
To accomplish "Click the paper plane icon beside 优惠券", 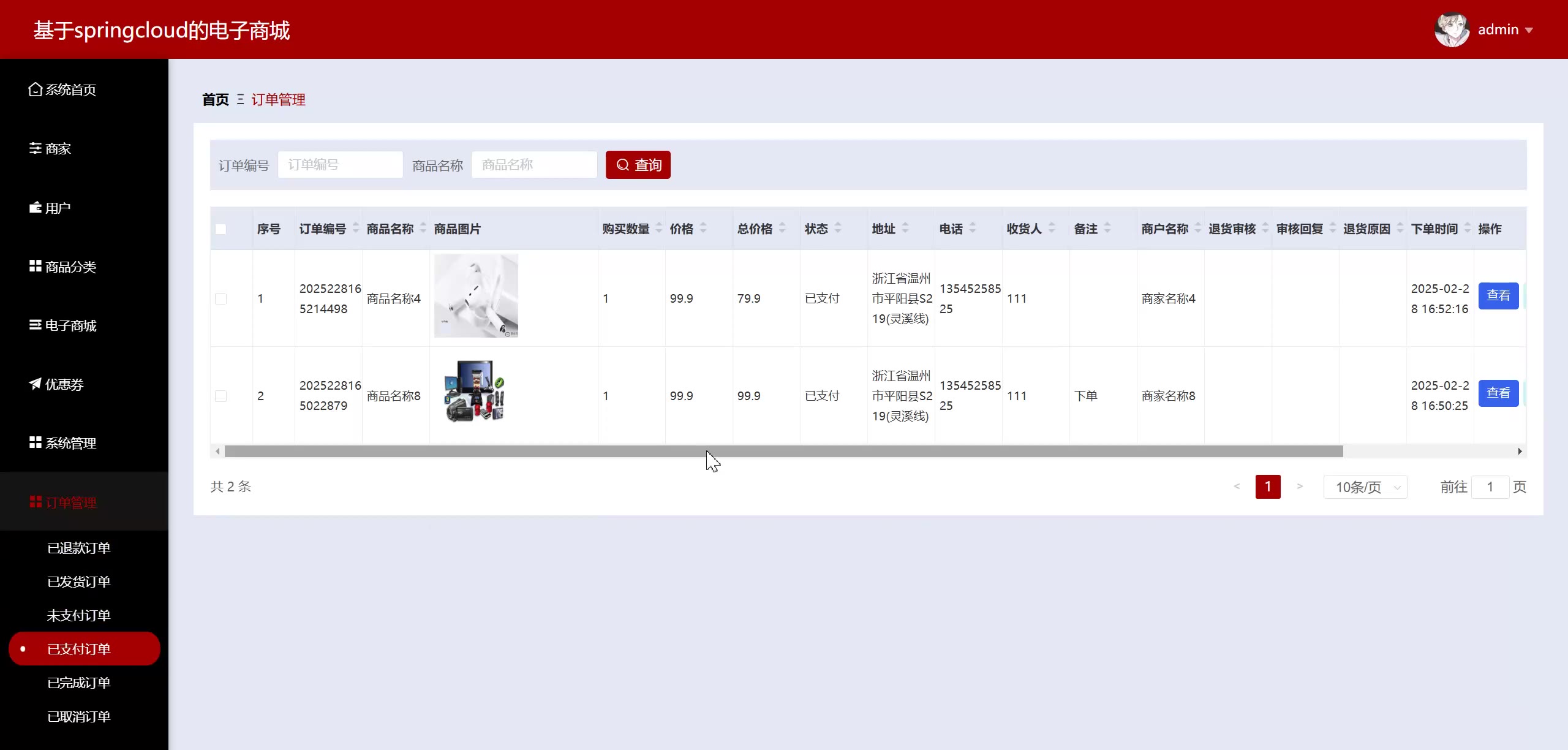I will pyautogui.click(x=36, y=384).
